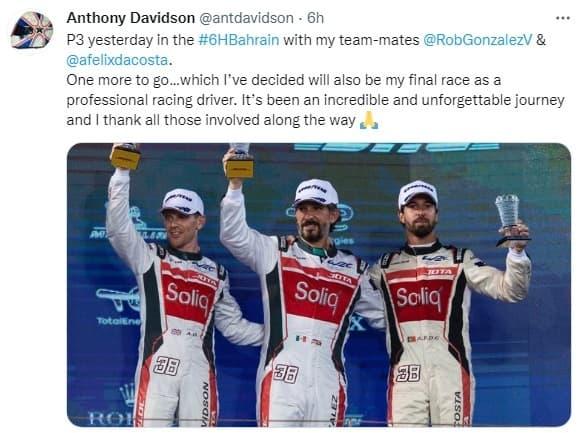Open the @RobGonzalezV mention
Viewport: 588px width, 433px height.
[477, 40]
